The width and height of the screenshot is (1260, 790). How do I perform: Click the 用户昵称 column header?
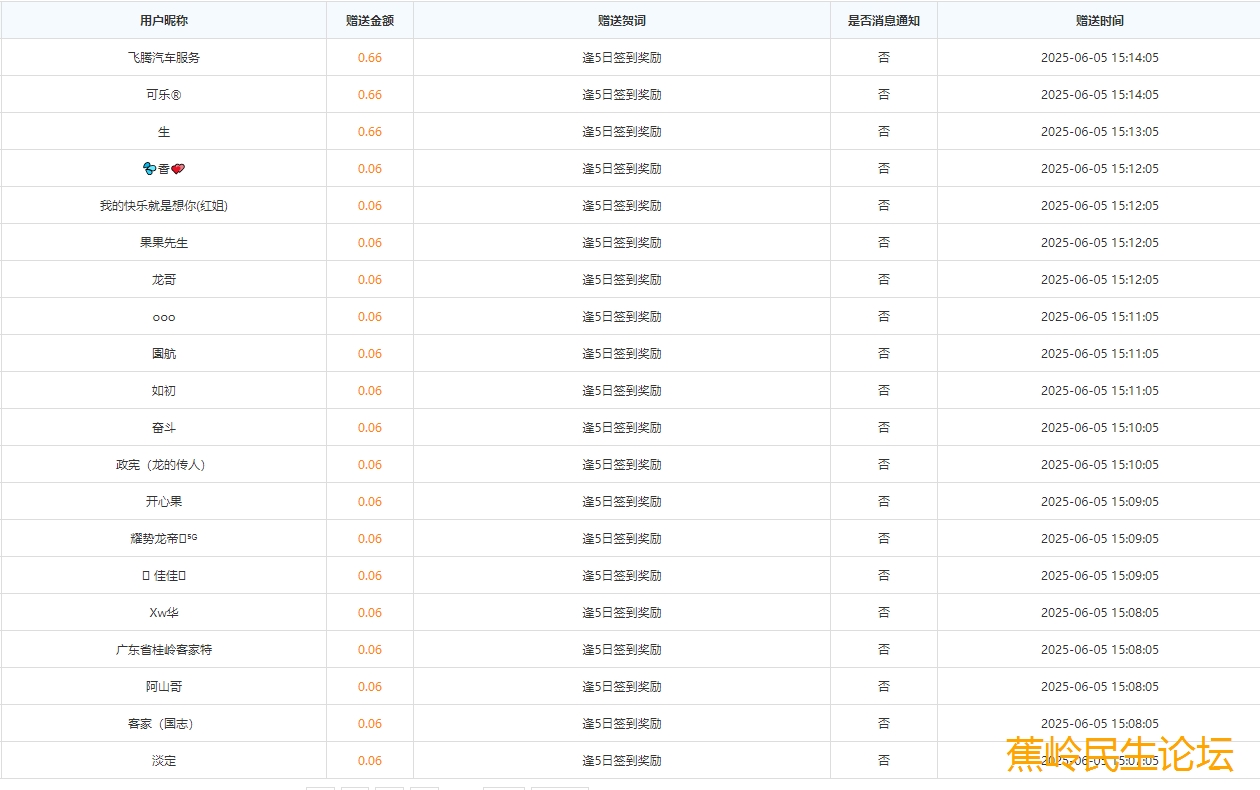tap(164, 20)
